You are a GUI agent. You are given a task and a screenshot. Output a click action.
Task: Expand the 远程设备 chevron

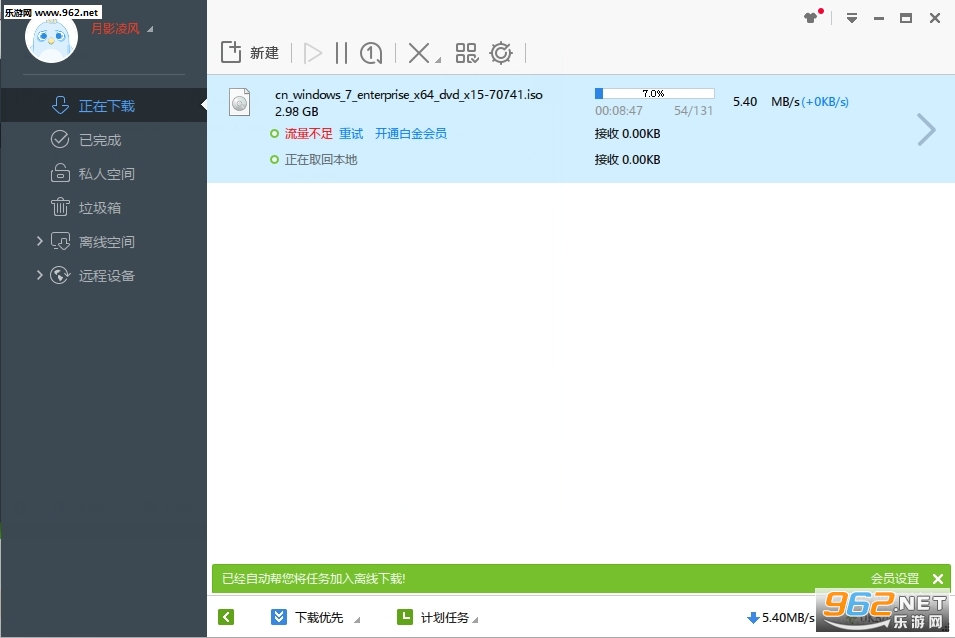40,275
